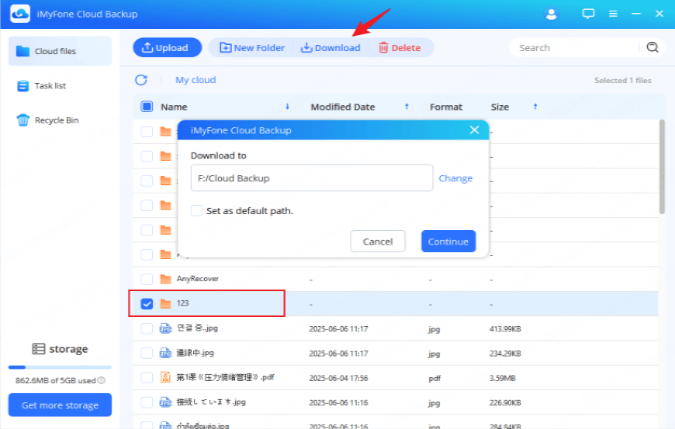Click Continue to start download
Image resolution: width=675 pixels, height=429 pixels.
click(448, 241)
